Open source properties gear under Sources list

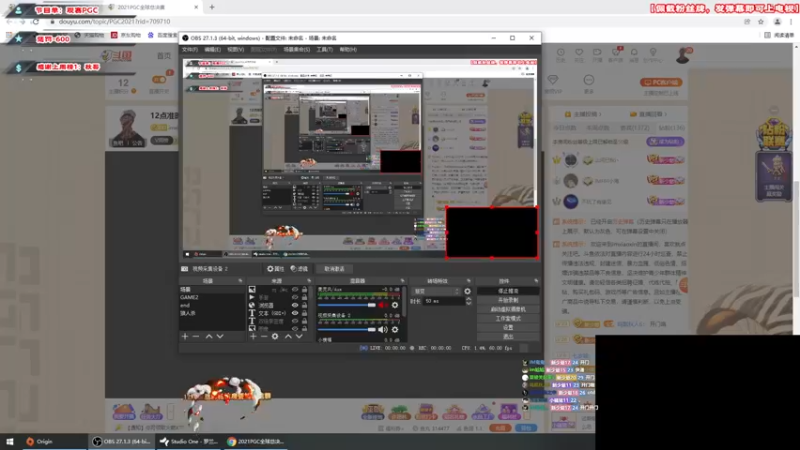click(x=275, y=336)
